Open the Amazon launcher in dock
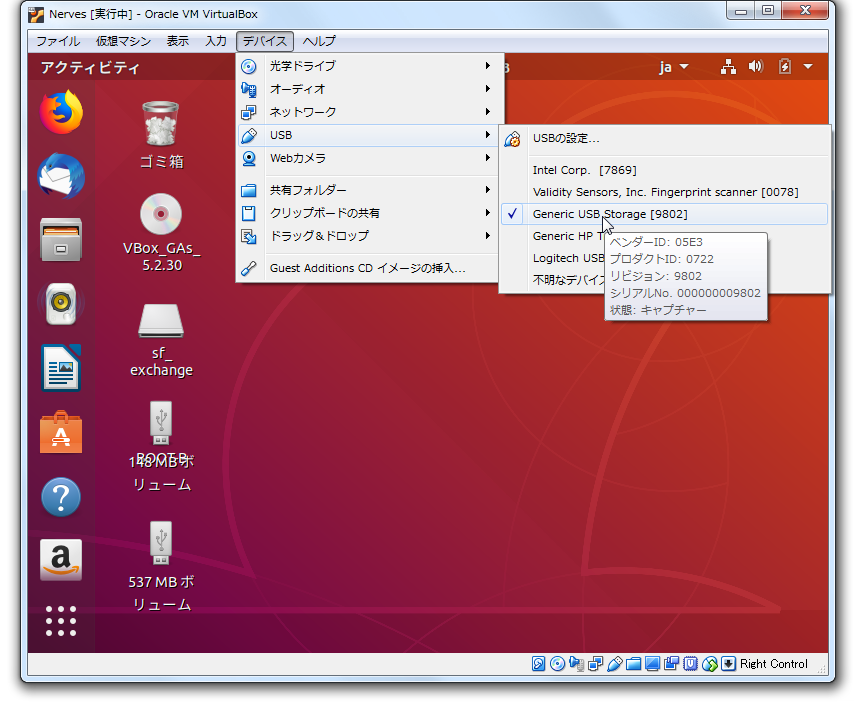Image resolution: width=856 pixels, height=703 pixels. pos(61,560)
